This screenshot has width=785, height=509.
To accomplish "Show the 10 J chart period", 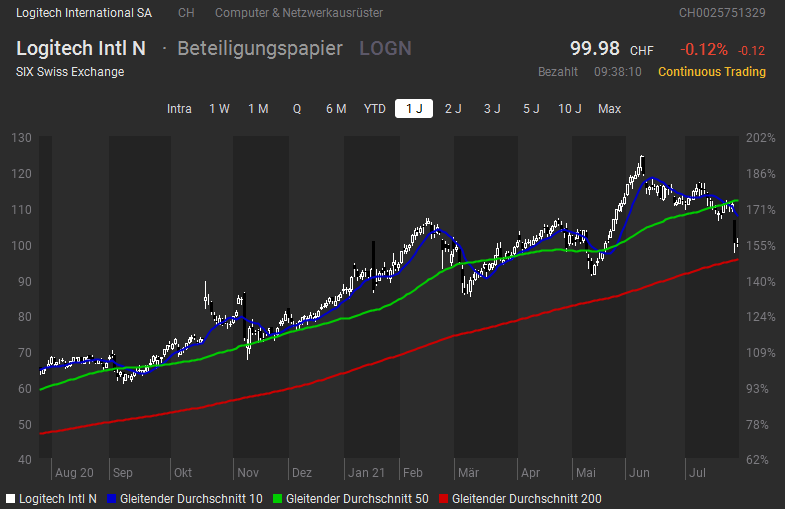I will 570,109.
